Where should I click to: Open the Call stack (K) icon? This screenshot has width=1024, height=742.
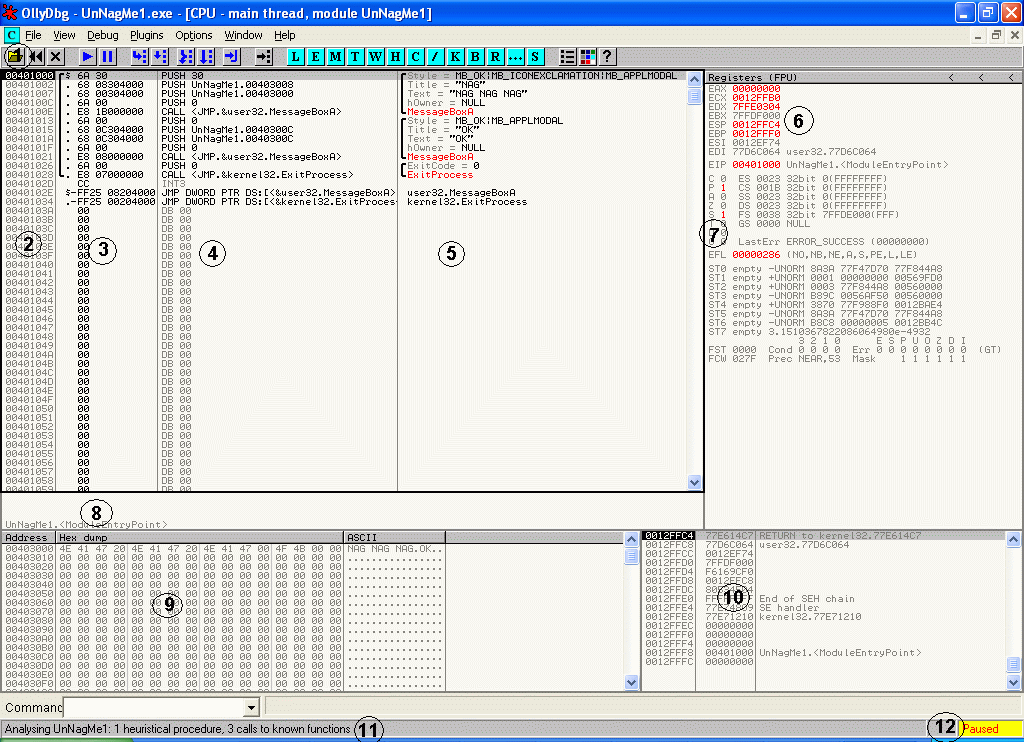(x=455, y=57)
